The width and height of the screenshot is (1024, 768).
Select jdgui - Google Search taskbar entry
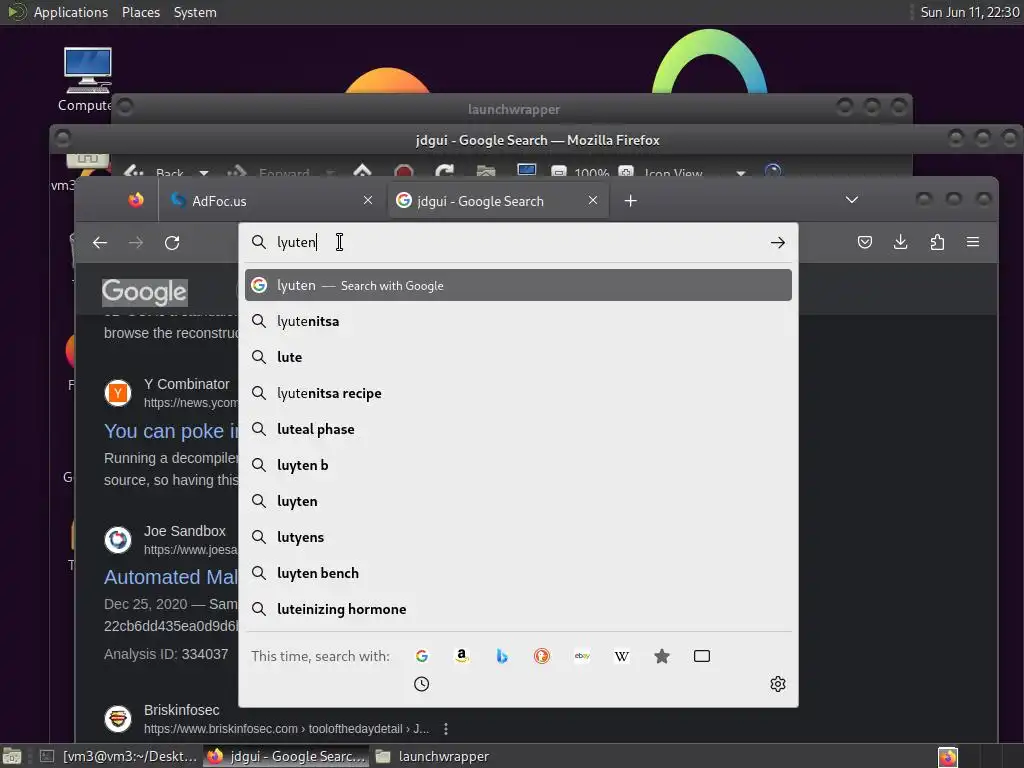point(286,756)
